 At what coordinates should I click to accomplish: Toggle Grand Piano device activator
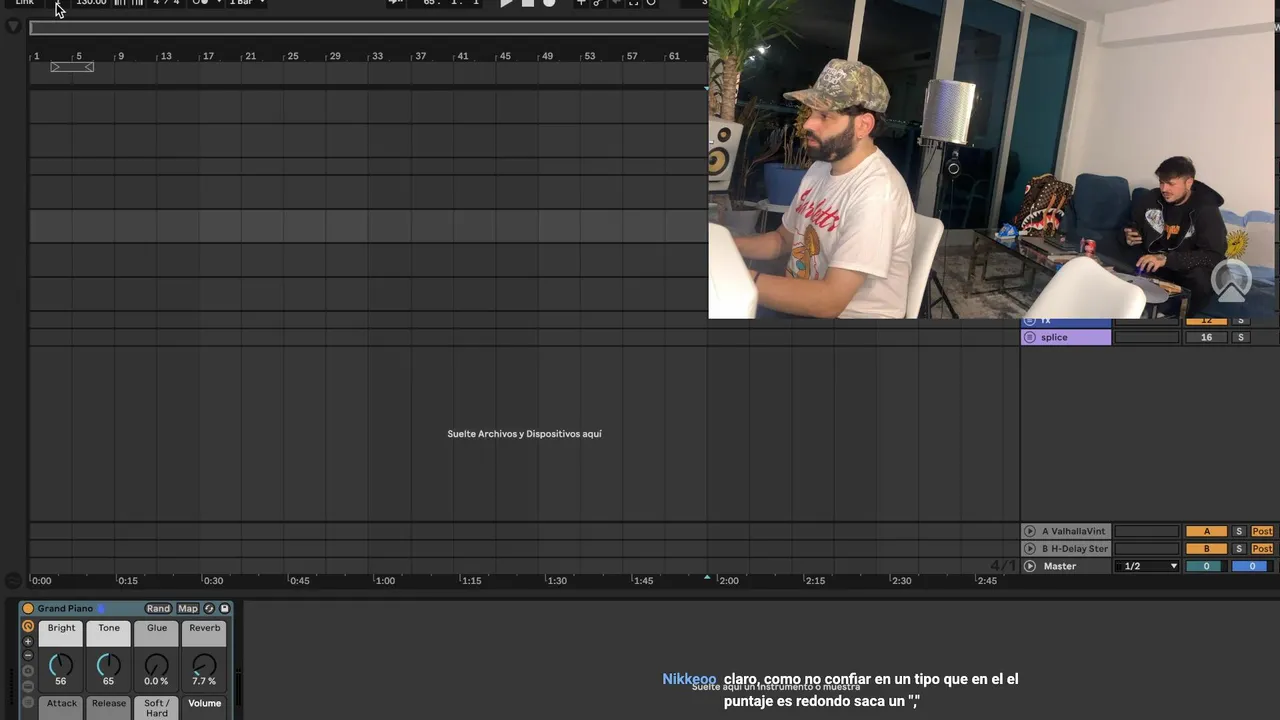pos(28,608)
